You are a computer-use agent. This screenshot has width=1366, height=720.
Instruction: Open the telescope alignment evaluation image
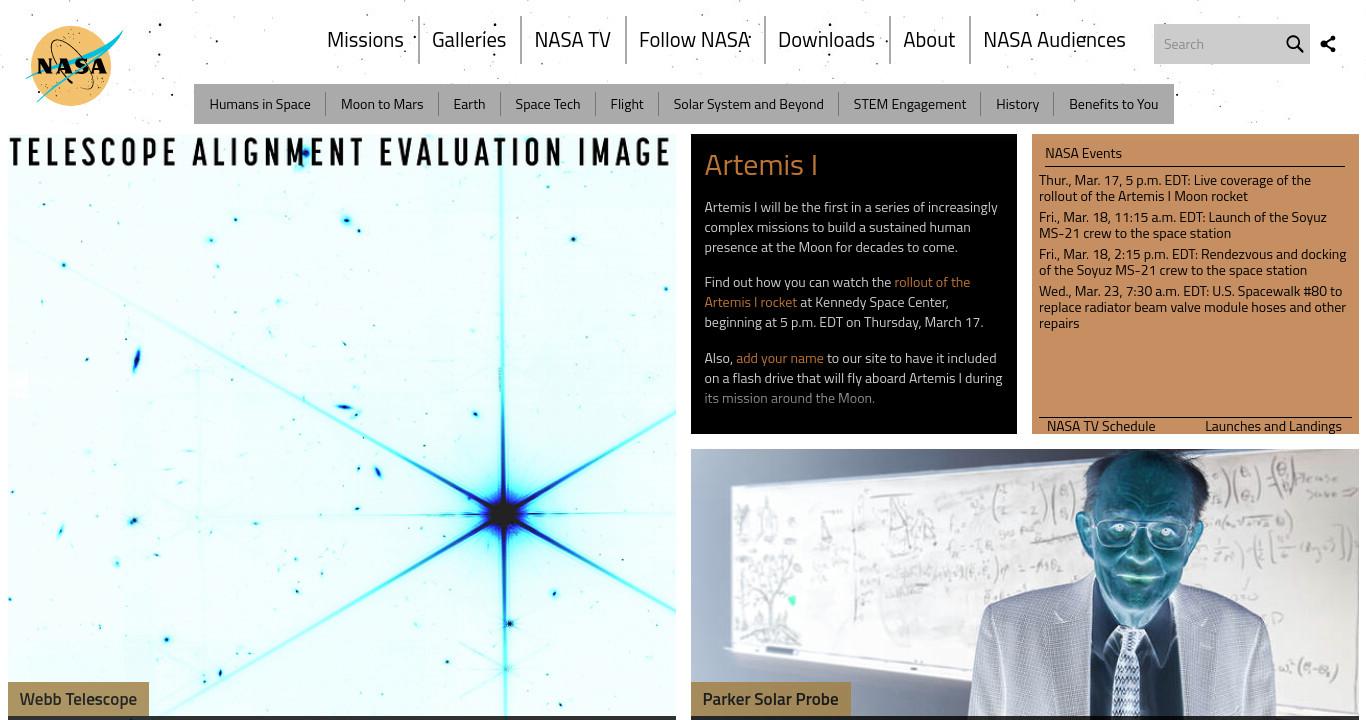coord(342,425)
